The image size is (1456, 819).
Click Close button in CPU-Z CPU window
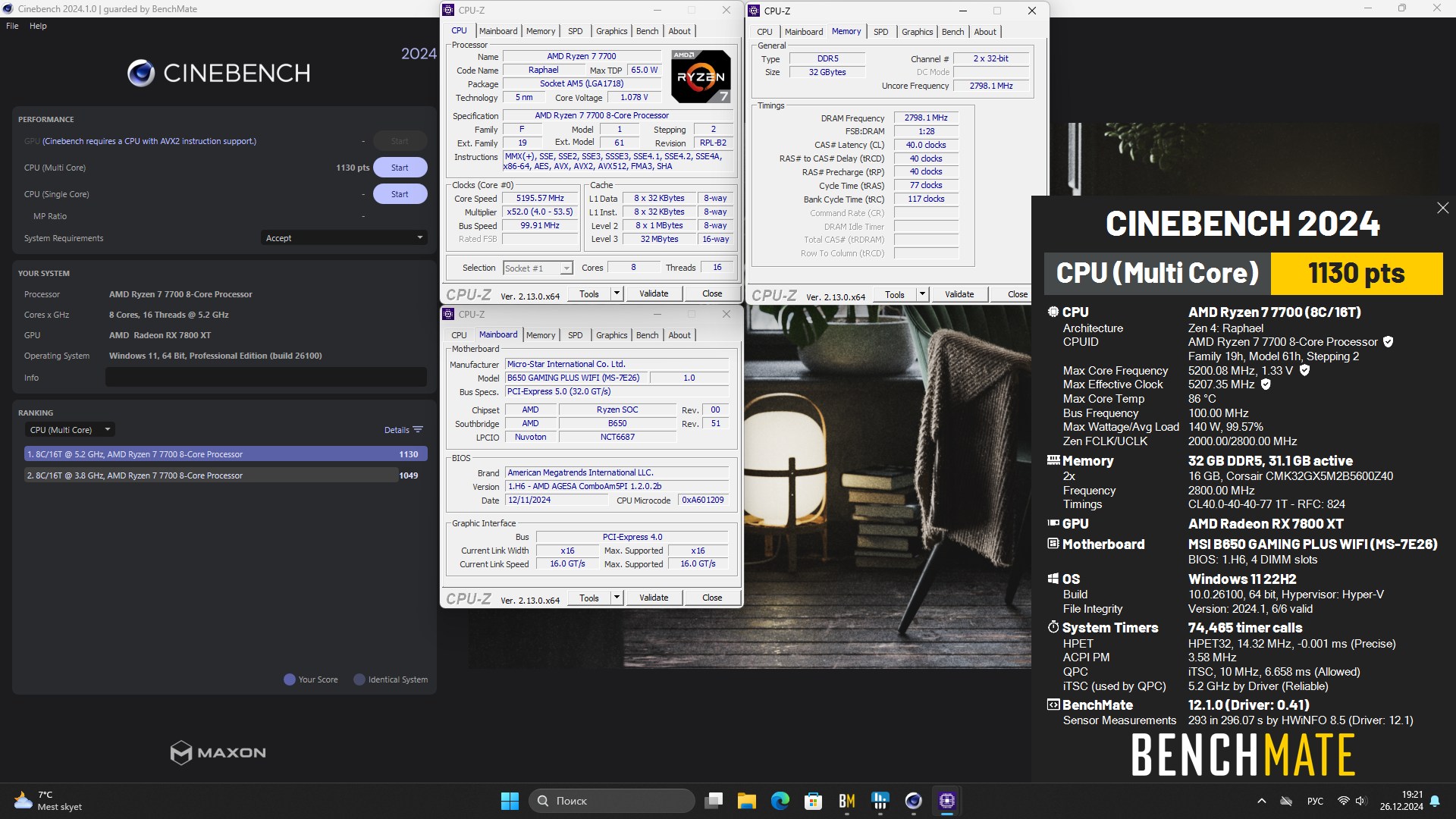pos(712,293)
